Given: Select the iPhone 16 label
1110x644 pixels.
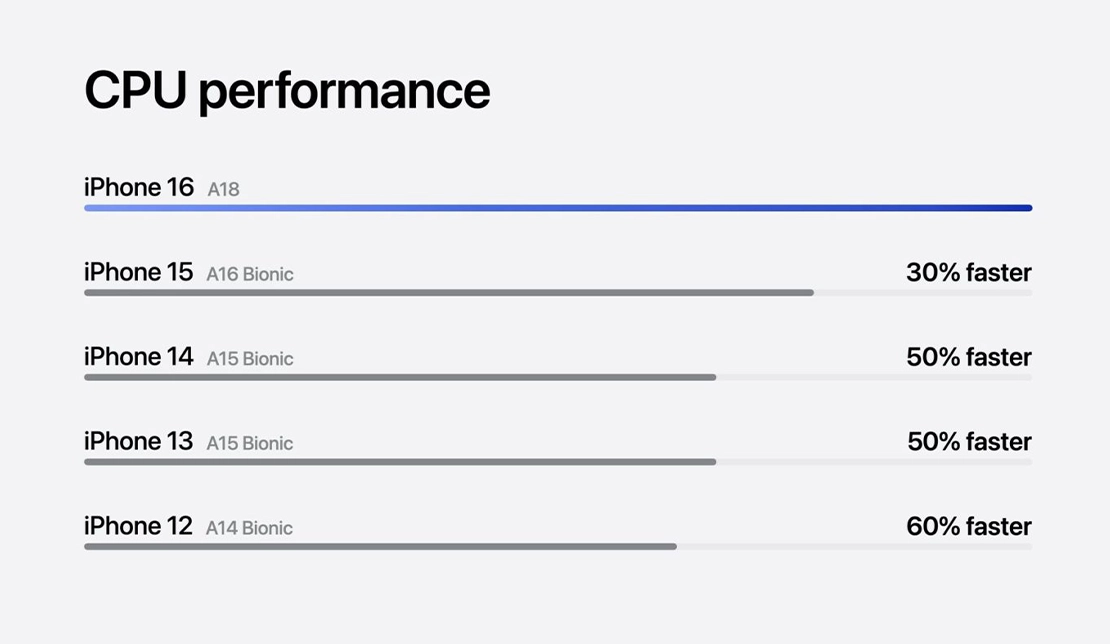Looking at the screenshot, I should pyautogui.click(x=139, y=187).
